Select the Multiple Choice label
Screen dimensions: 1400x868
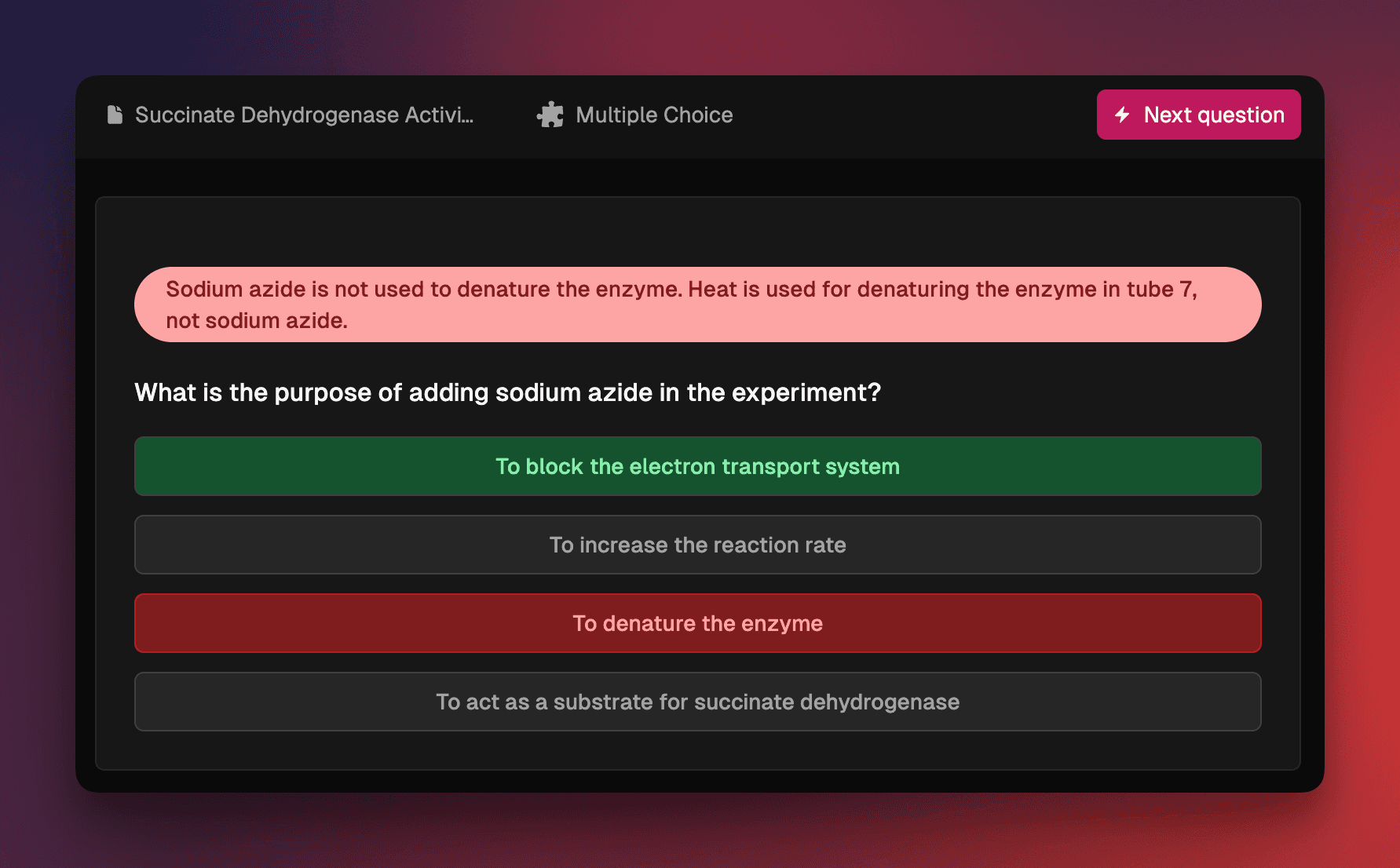(x=654, y=115)
